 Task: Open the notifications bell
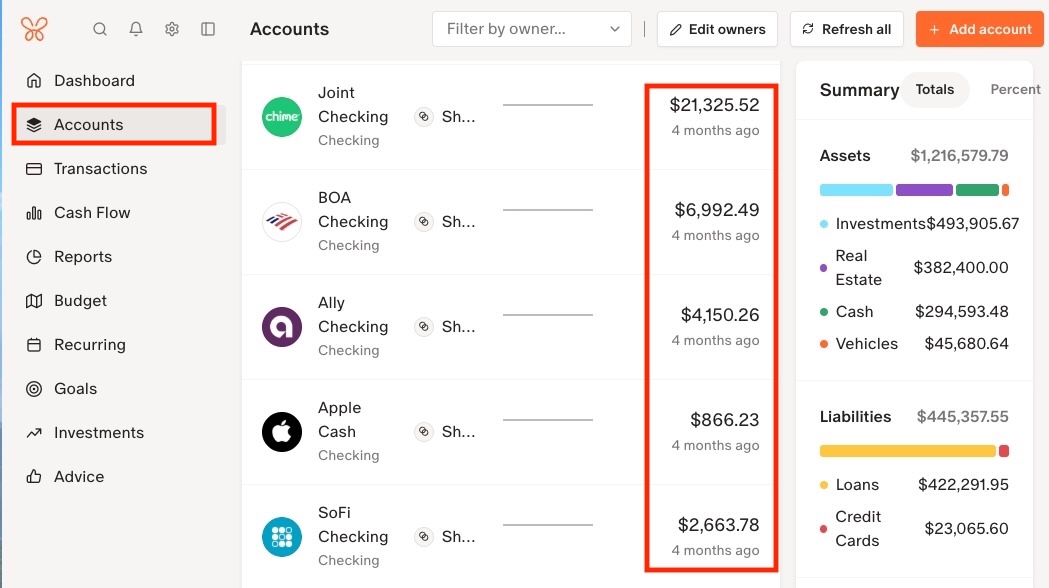[x=136, y=29]
